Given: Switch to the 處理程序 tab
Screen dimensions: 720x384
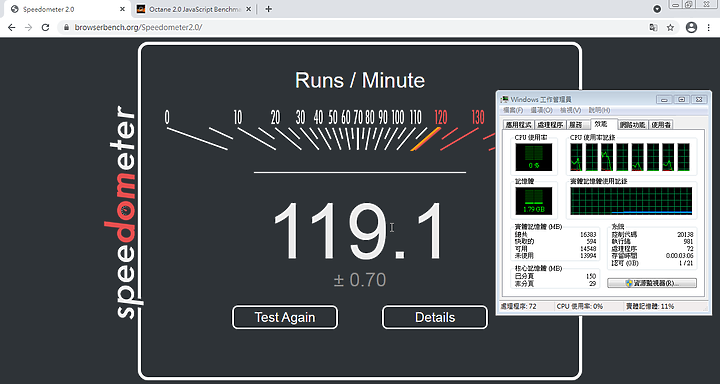Looking at the screenshot, I should pos(550,125).
